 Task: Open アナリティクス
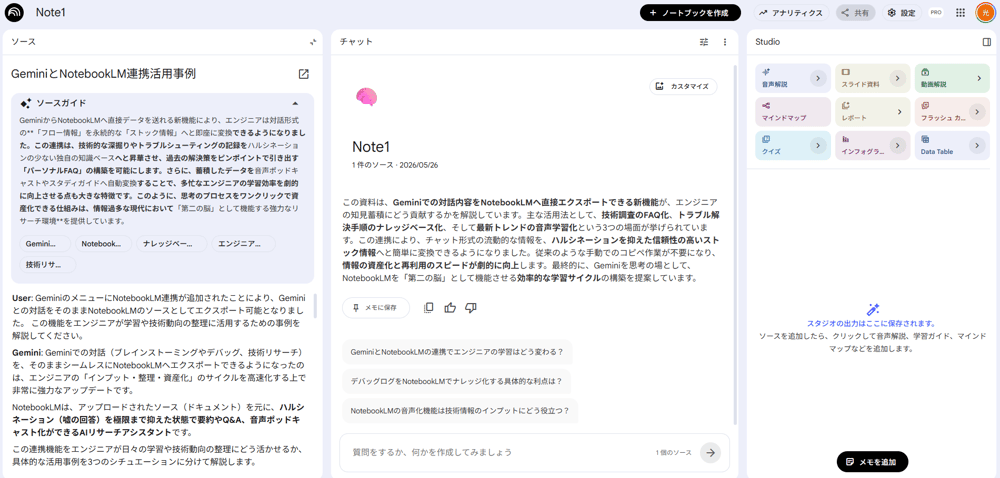(x=791, y=13)
